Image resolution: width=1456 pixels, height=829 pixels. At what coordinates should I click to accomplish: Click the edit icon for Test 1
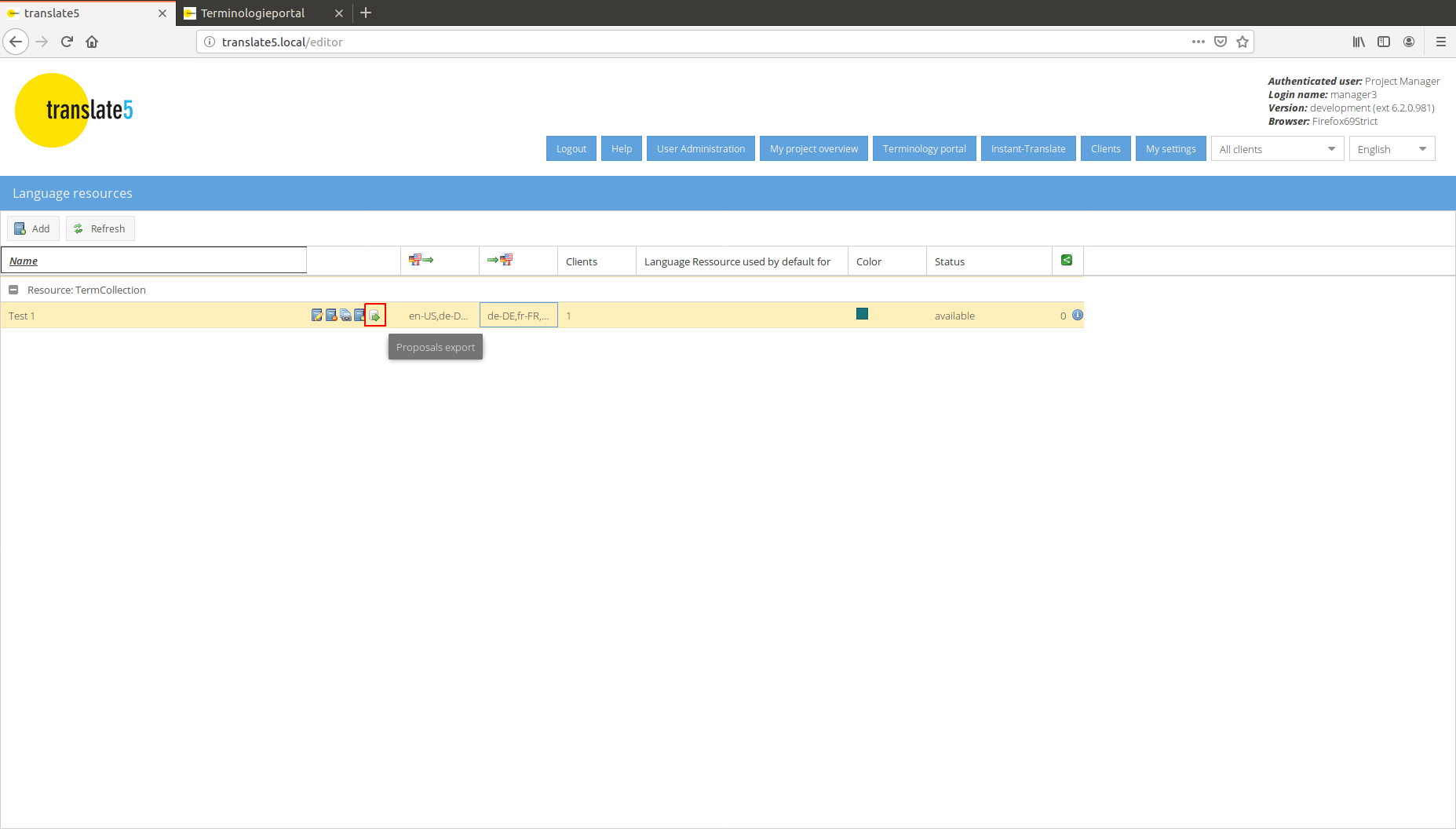(x=317, y=316)
